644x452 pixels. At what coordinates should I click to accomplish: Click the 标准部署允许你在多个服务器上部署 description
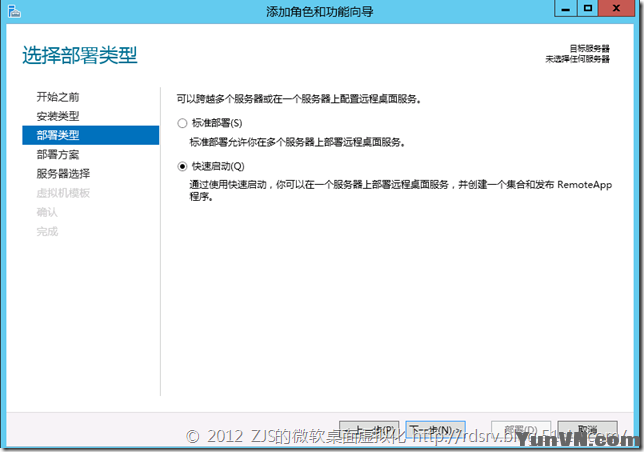point(297,142)
